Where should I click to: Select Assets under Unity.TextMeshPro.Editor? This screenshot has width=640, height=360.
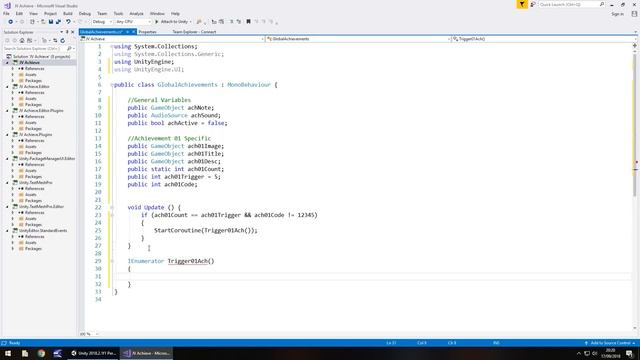click(x=31, y=218)
